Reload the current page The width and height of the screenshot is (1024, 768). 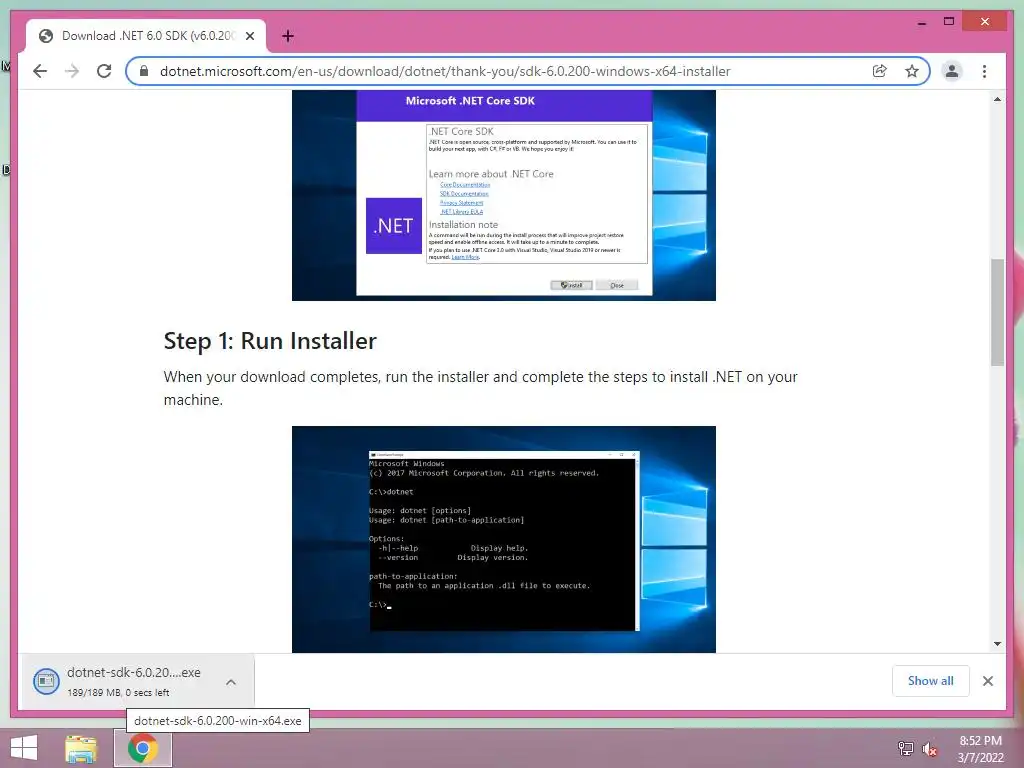[104, 71]
